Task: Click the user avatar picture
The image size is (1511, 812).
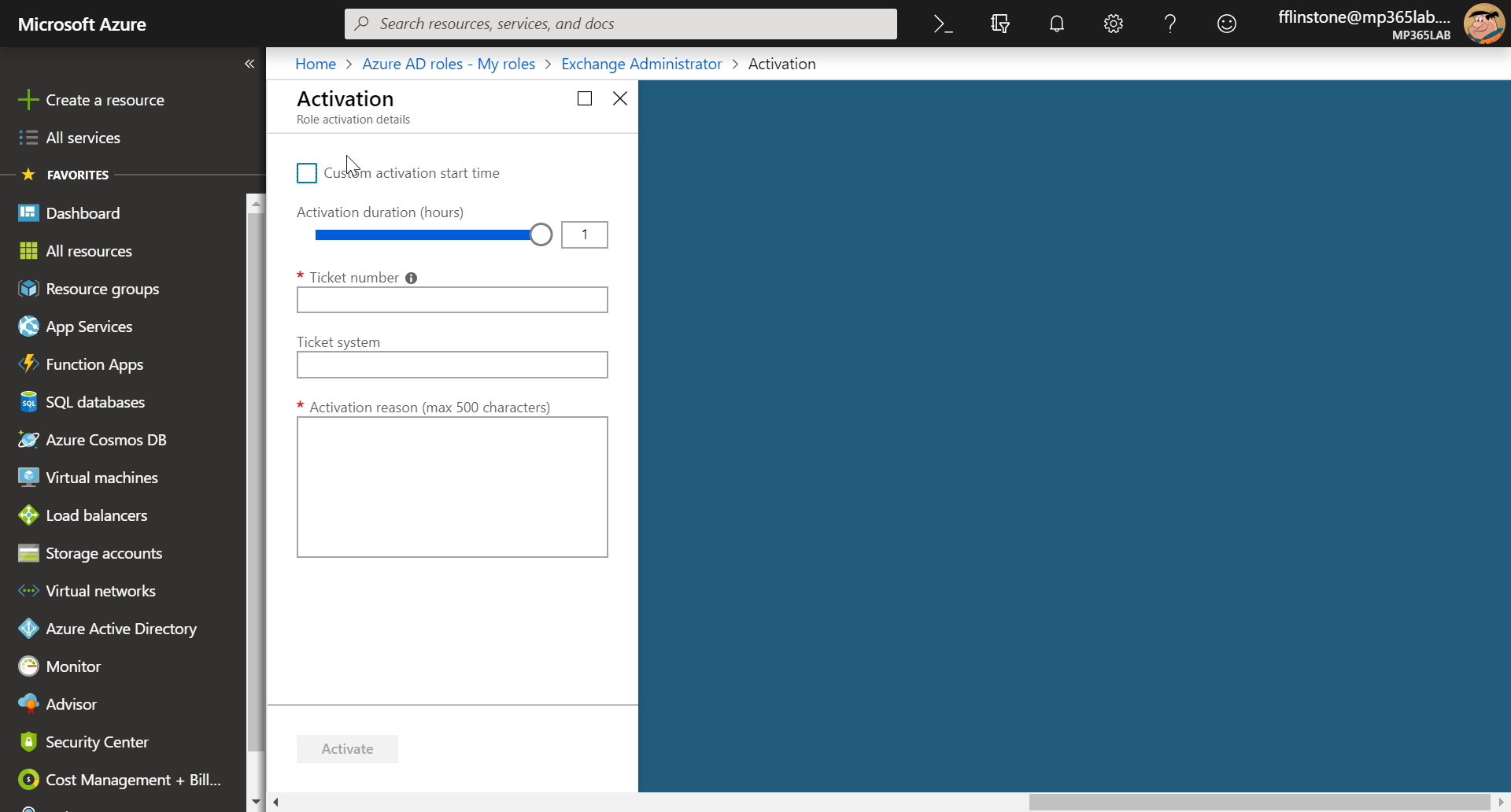Action: click(x=1484, y=24)
